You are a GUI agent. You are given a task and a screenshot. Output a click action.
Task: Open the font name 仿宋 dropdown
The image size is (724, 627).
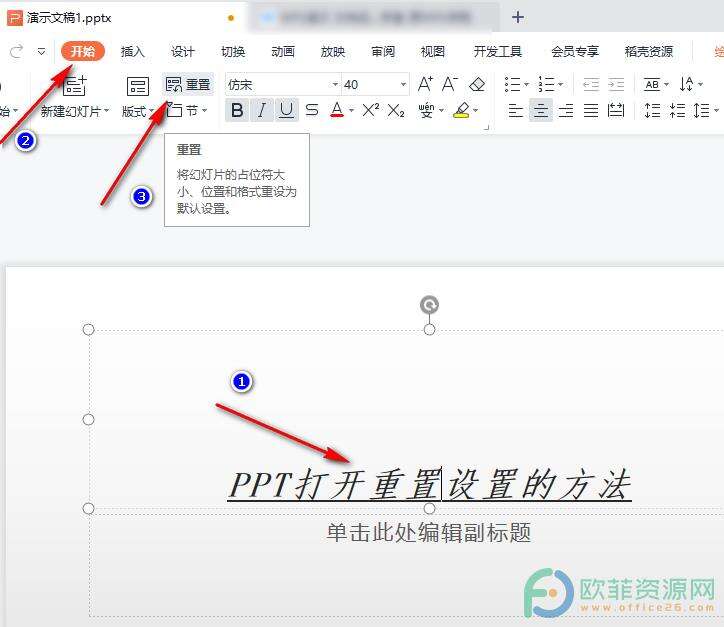tap(335, 84)
